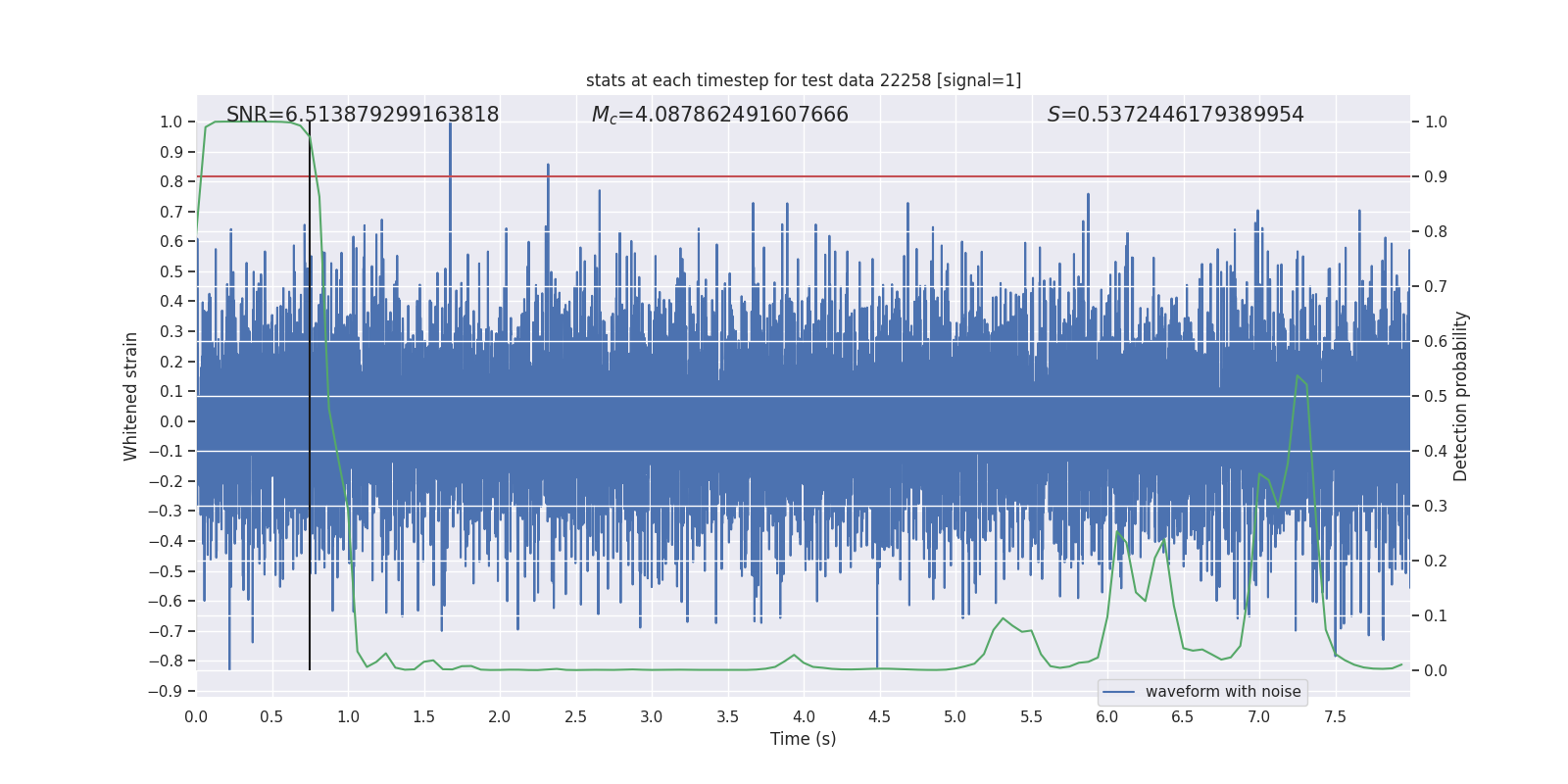Screen dimensions: 1568x784
Task: Click the green curve peak near 7.25 seconds
Action: pyautogui.click(x=1298, y=376)
